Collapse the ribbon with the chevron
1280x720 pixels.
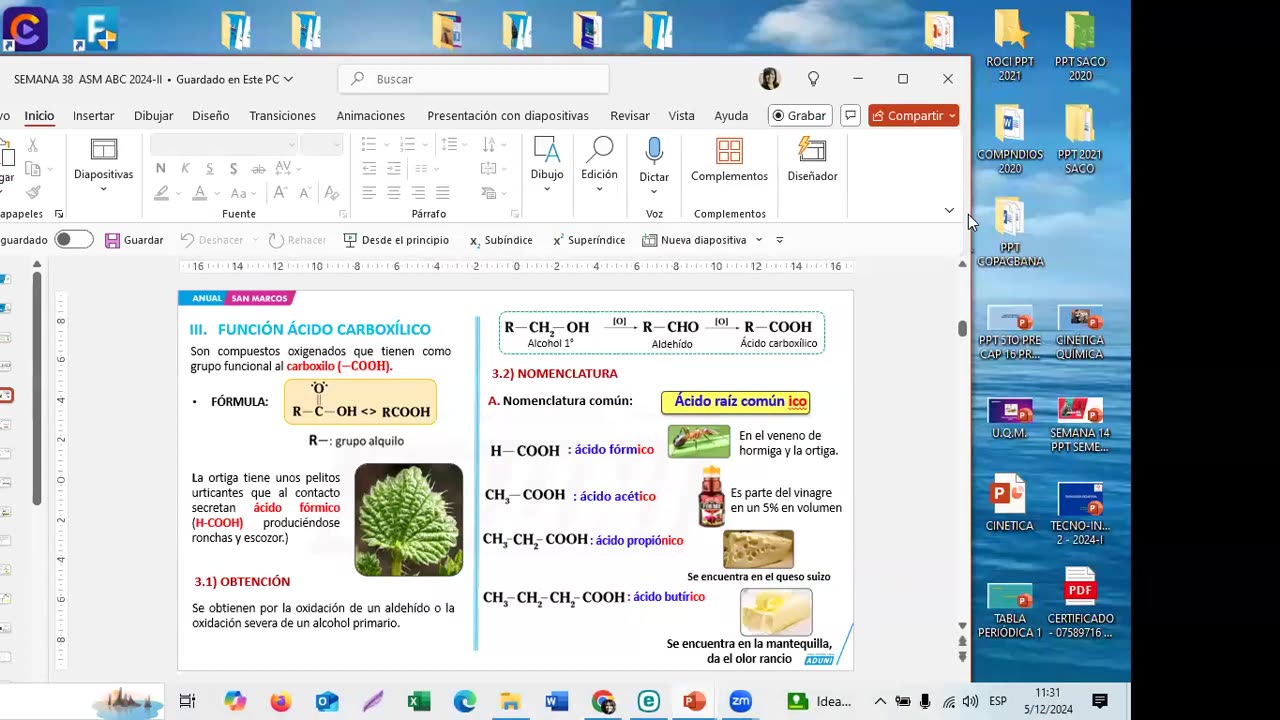(x=949, y=211)
